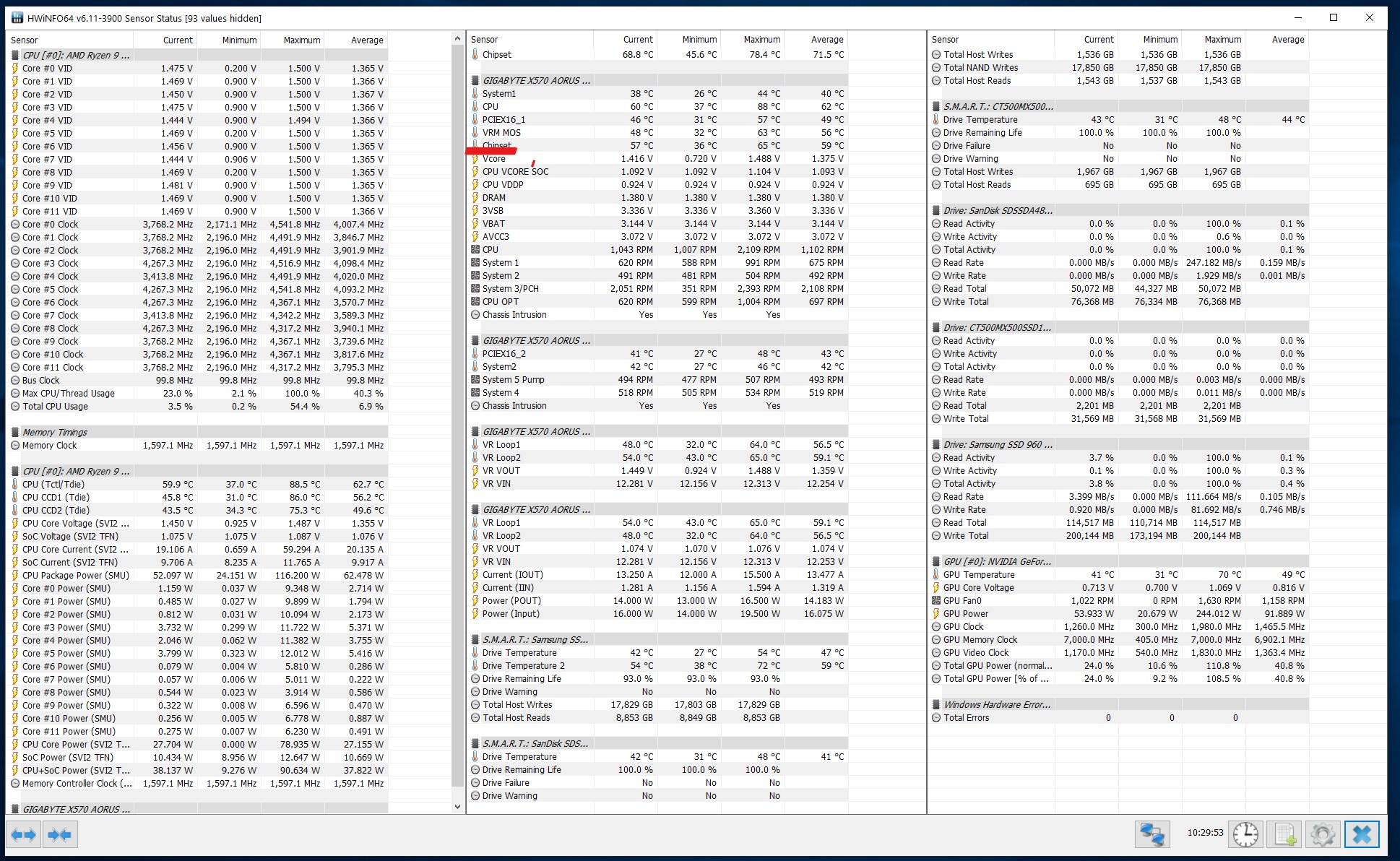Image resolution: width=1400 pixels, height=861 pixels.
Task: Select the CPU (Tctl/Tdie) temperature row
Action: pyautogui.click(x=53, y=484)
